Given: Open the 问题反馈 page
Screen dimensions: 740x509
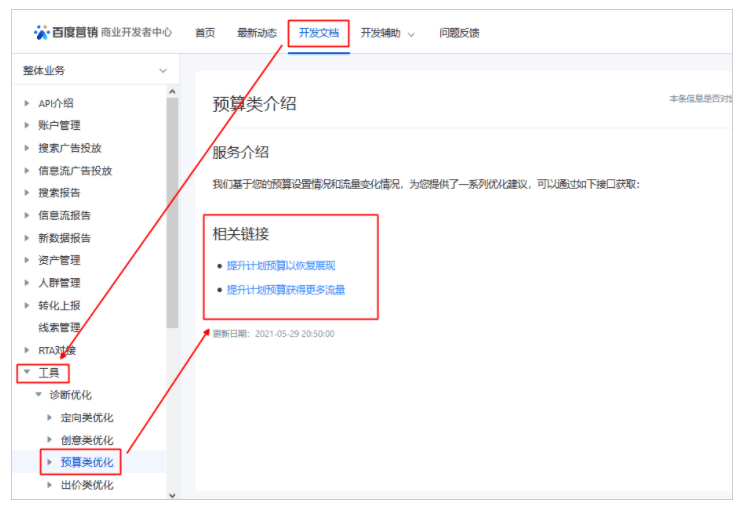Looking at the screenshot, I should (x=459, y=33).
